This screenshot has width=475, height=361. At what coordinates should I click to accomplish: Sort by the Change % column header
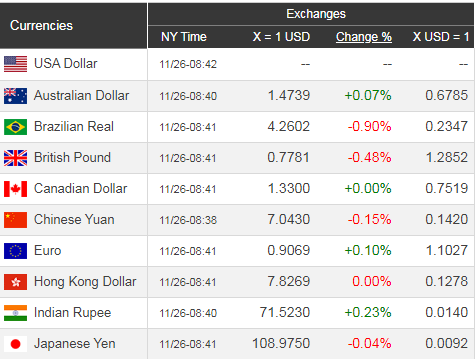pos(364,37)
